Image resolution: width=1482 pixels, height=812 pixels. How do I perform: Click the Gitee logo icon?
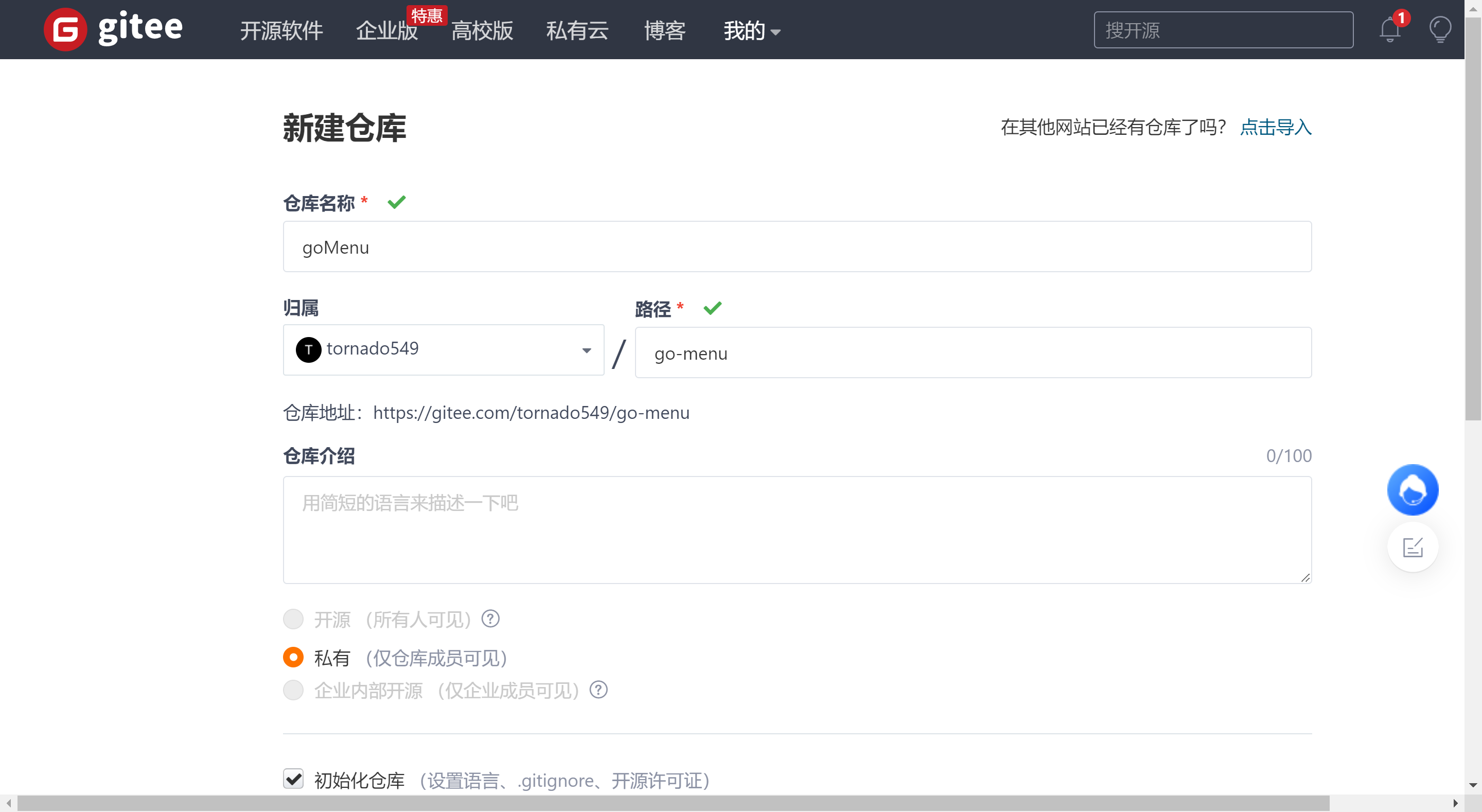[65, 29]
